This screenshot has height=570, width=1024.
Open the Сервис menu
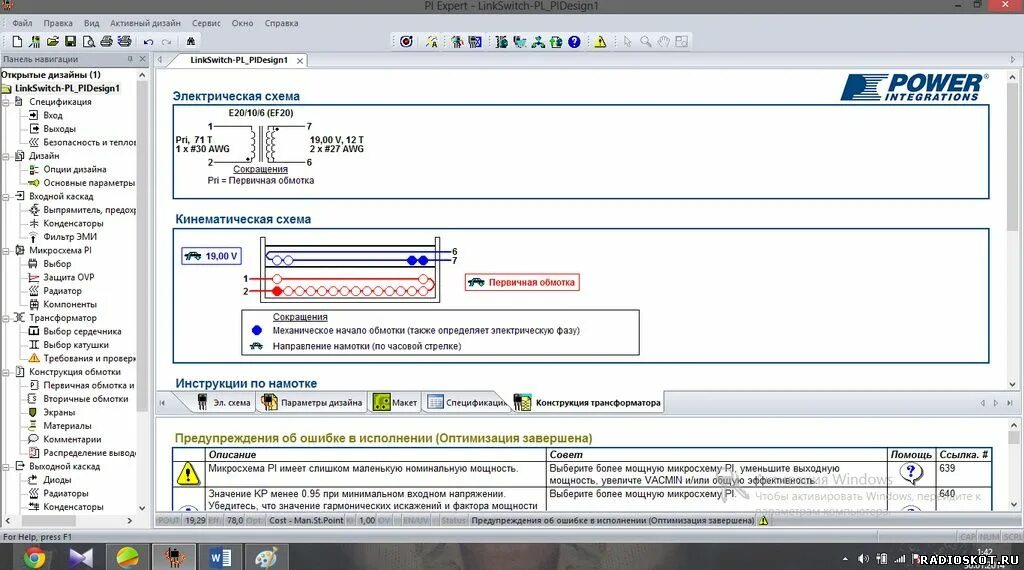[206, 23]
